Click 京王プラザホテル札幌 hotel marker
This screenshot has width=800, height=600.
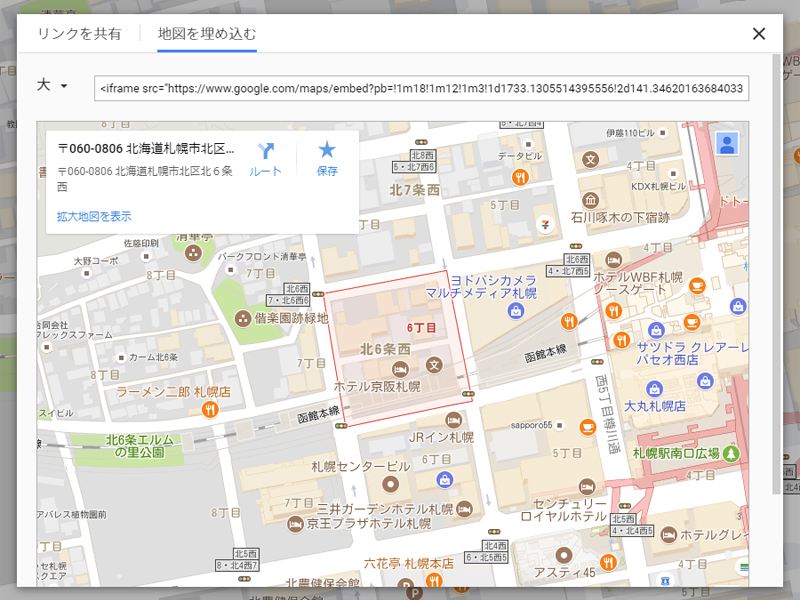pyautogui.click(x=295, y=524)
